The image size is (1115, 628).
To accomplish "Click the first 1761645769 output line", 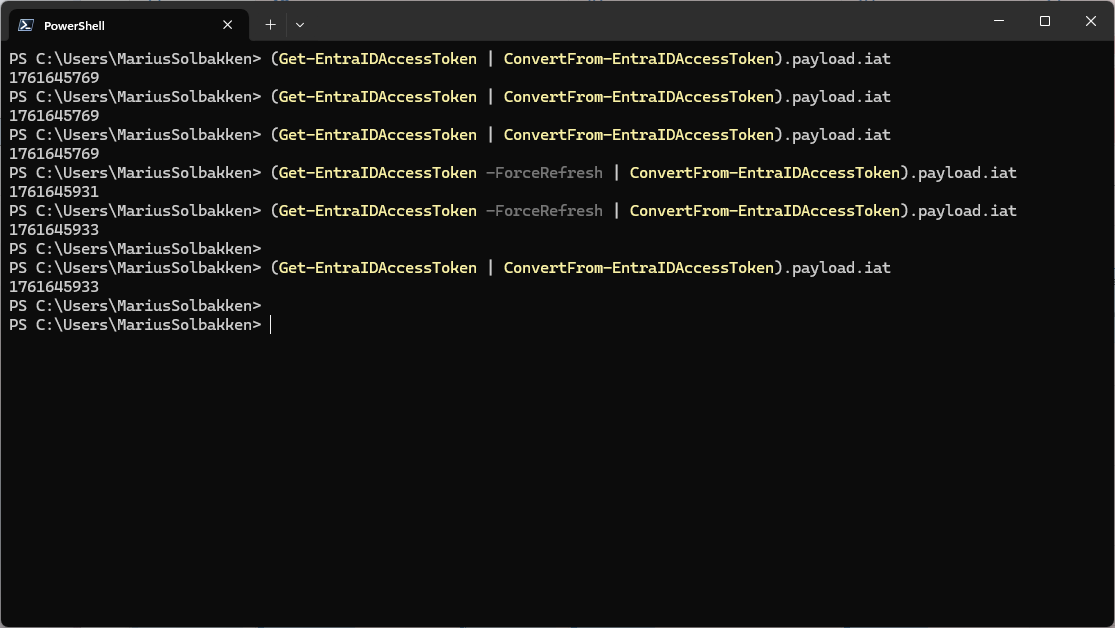I will (x=54, y=78).
